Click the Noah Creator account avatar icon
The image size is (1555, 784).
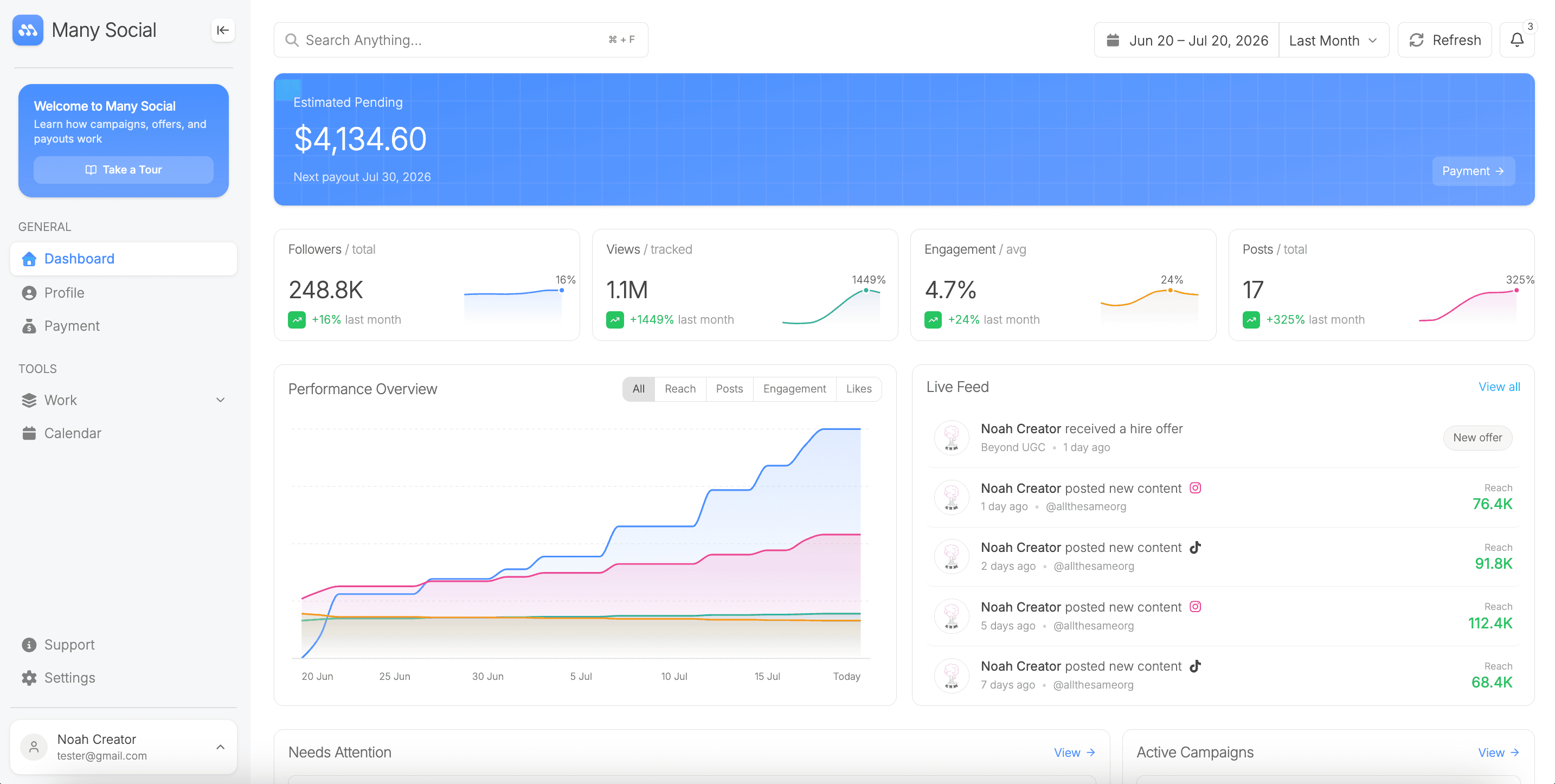(34, 747)
